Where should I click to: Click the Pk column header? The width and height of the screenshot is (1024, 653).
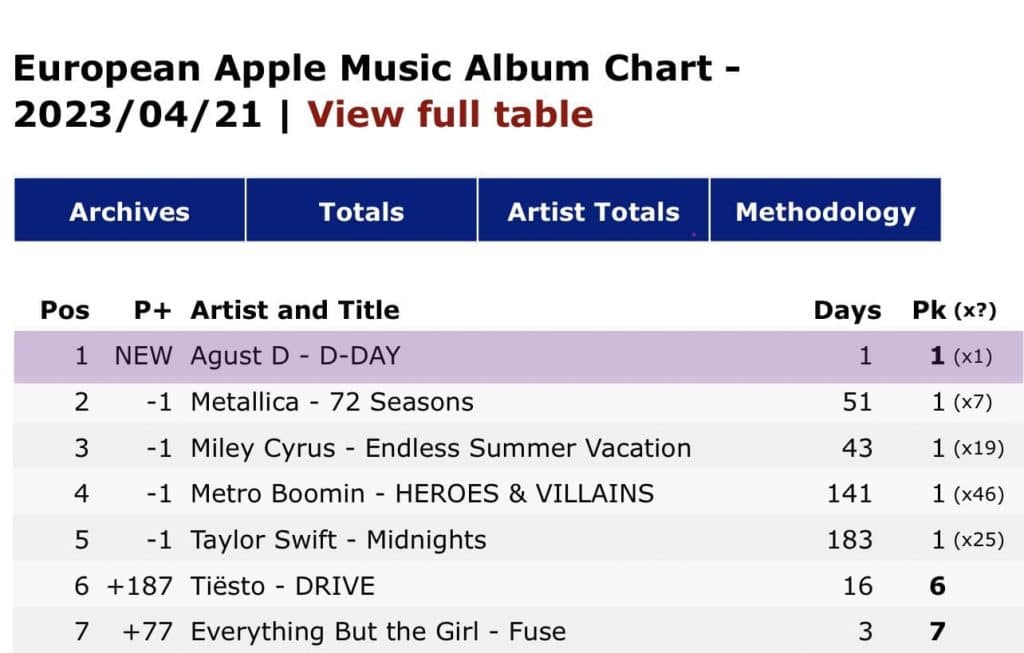pos(930,310)
